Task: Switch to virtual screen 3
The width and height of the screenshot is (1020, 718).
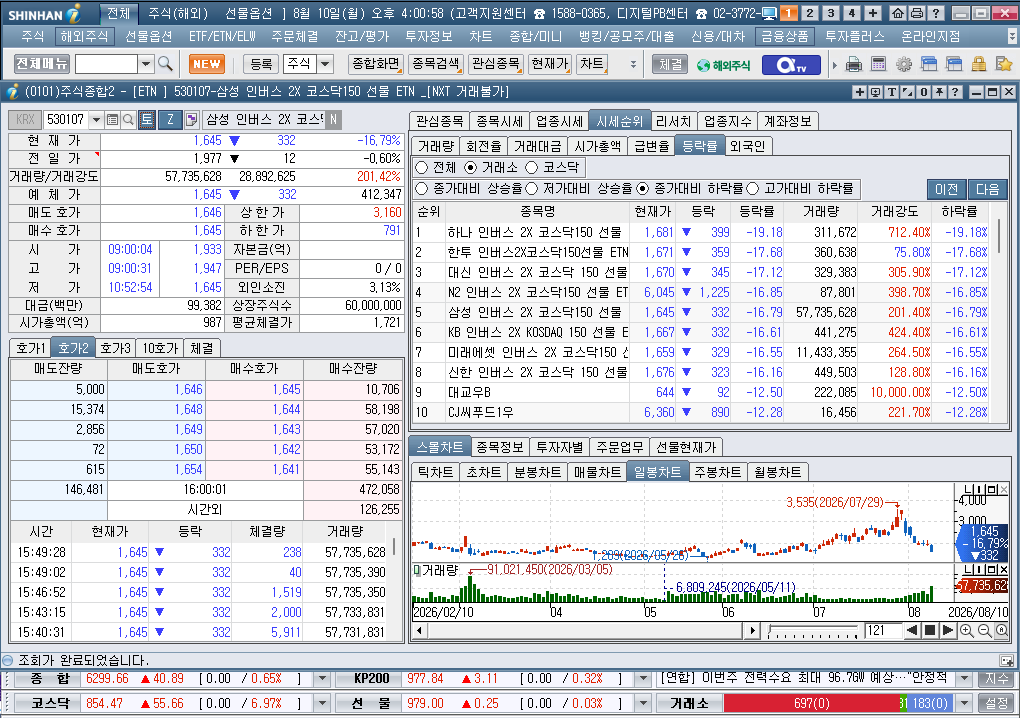Action: pyautogui.click(x=831, y=13)
